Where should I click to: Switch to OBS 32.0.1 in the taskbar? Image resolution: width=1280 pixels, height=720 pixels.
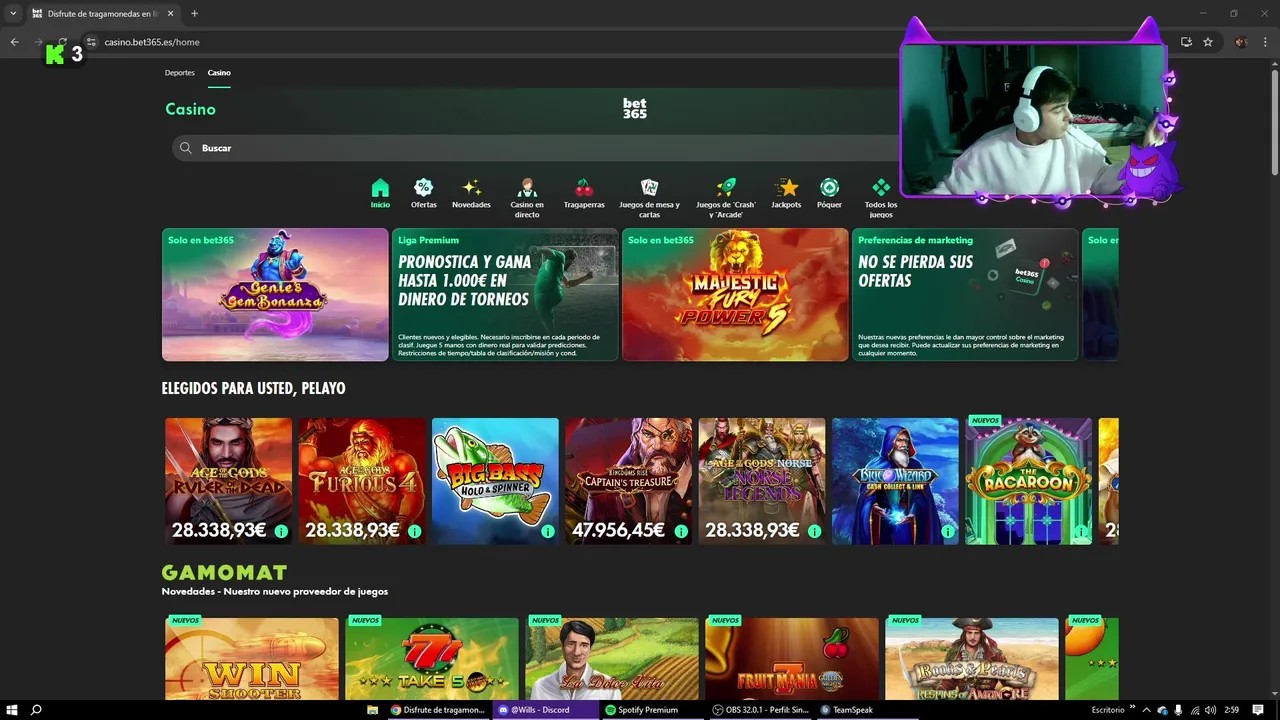pos(760,710)
